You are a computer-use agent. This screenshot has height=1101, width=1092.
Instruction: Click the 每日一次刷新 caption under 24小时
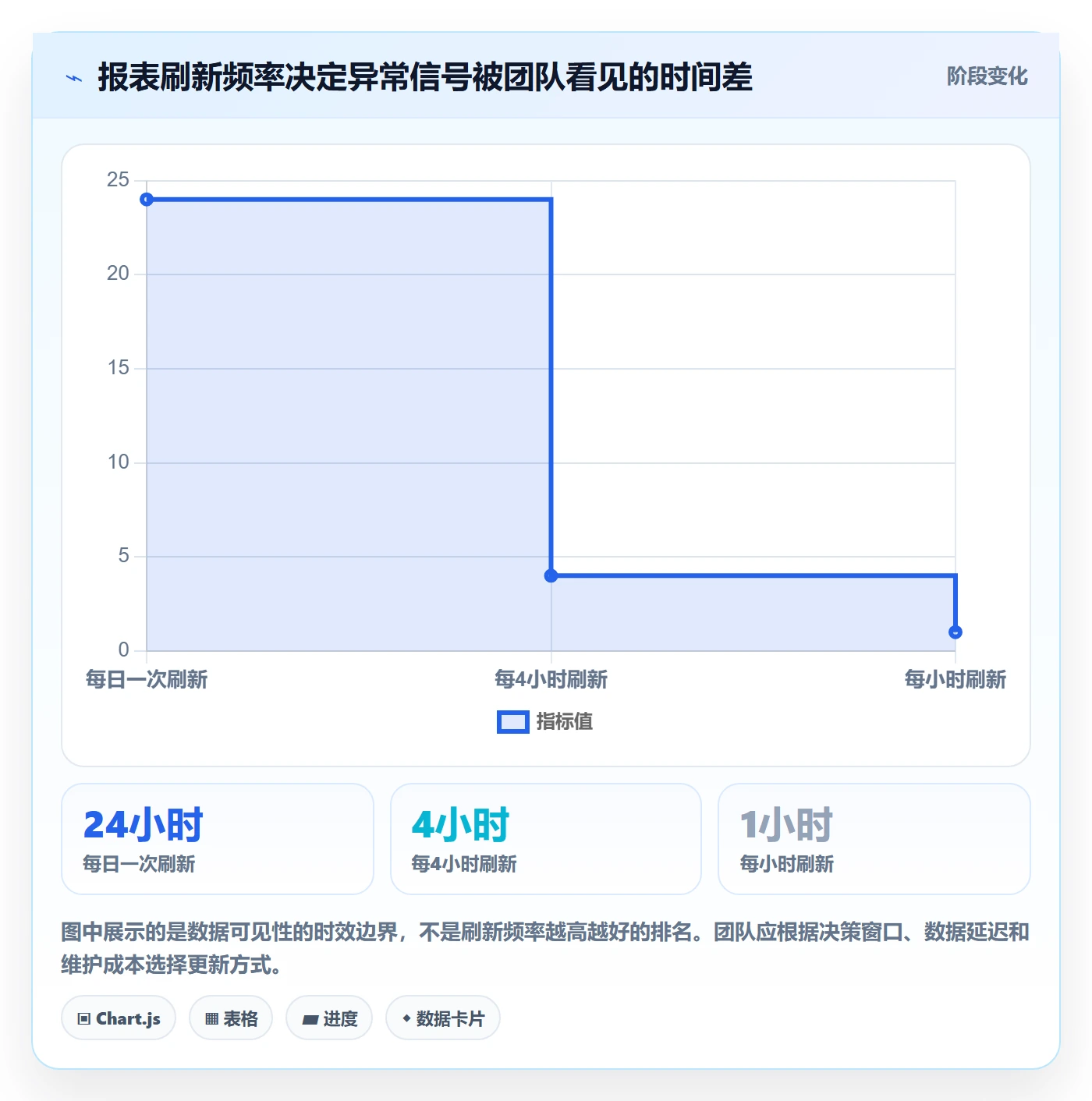pyautogui.click(x=139, y=864)
